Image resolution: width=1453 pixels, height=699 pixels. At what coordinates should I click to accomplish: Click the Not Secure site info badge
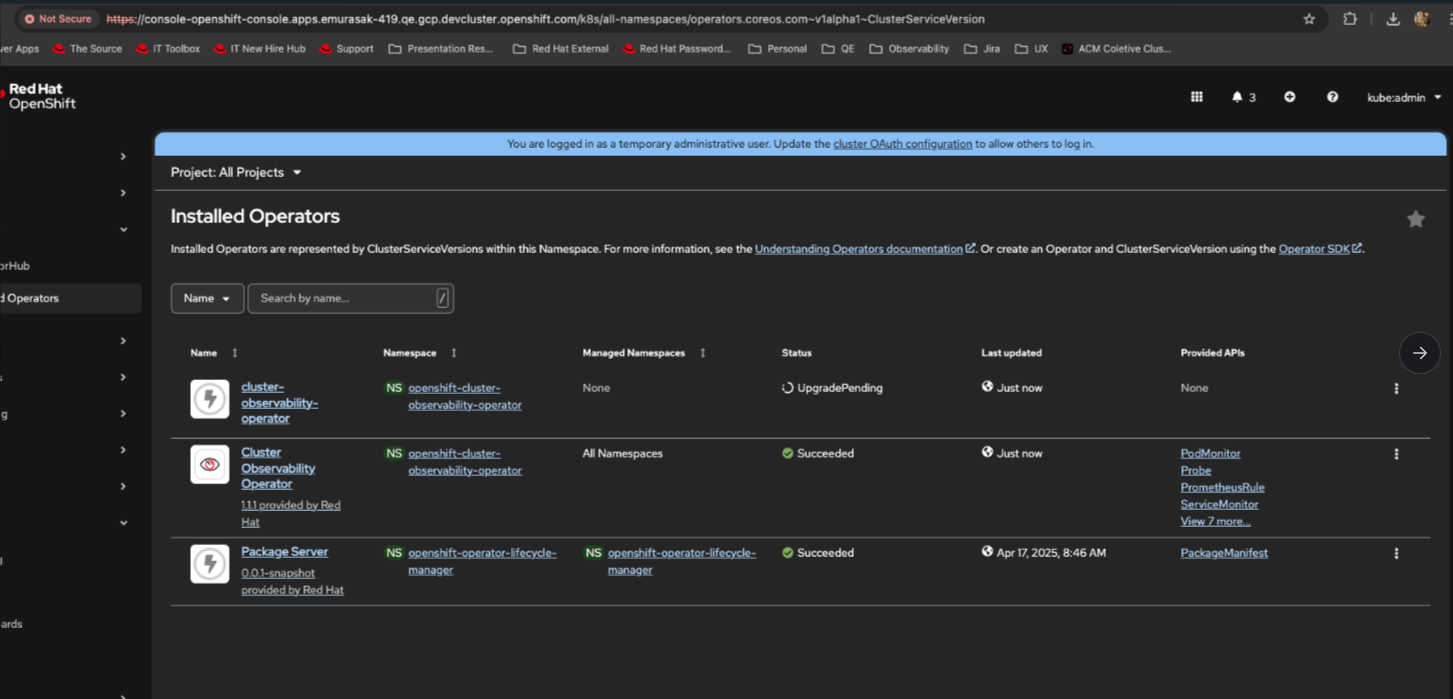57,19
